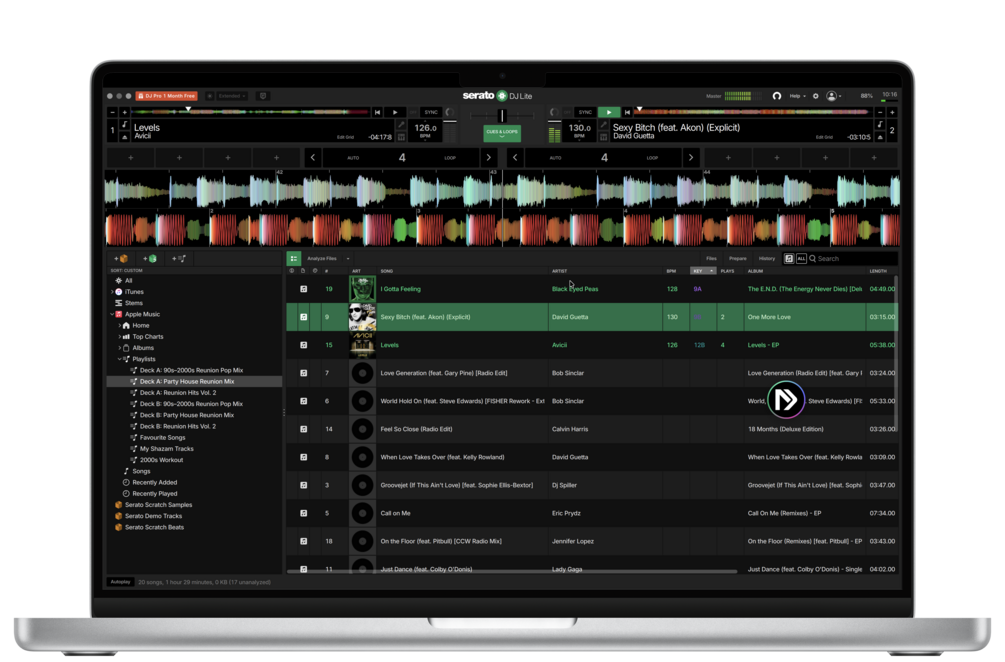Toggle the ALL search filter
This screenshot has width=1005, height=662.
click(801, 258)
